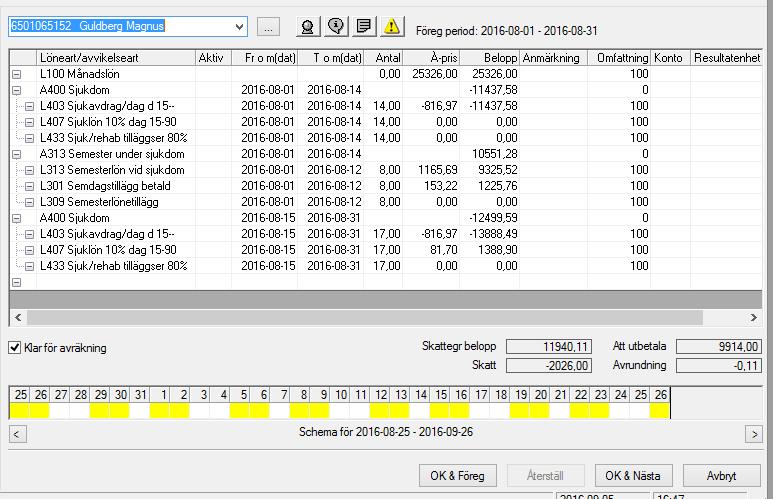Click the Belopp column header
This screenshot has width=773, height=499.
490,58
